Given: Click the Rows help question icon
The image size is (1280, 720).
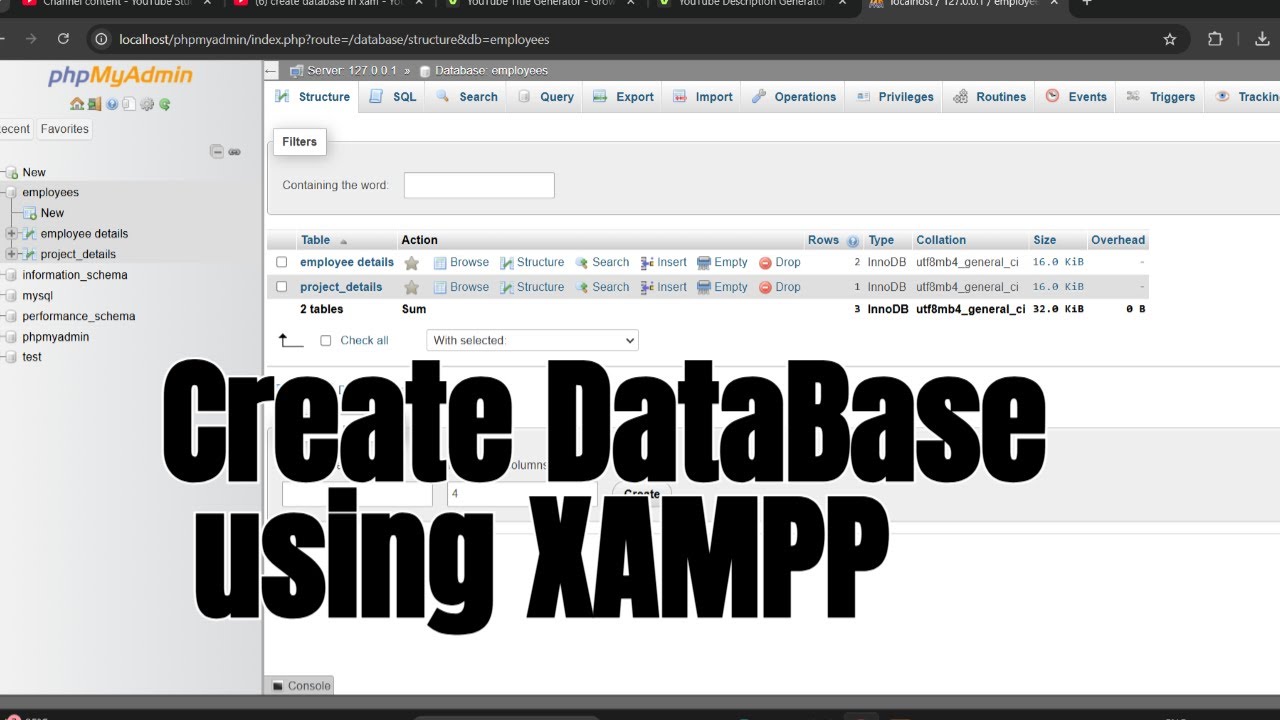Looking at the screenshot, I should pos(853,241).
